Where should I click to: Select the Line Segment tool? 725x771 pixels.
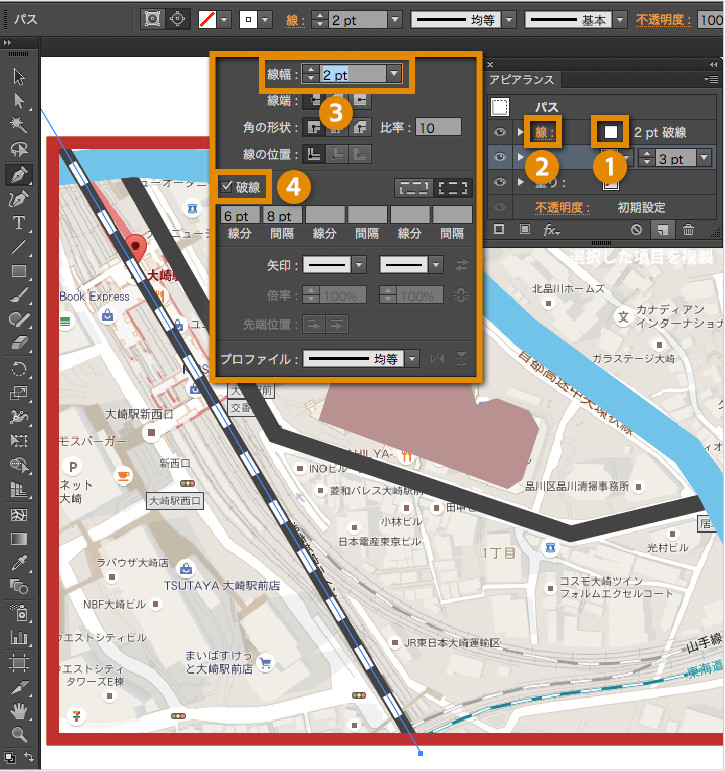pos(19,246)
